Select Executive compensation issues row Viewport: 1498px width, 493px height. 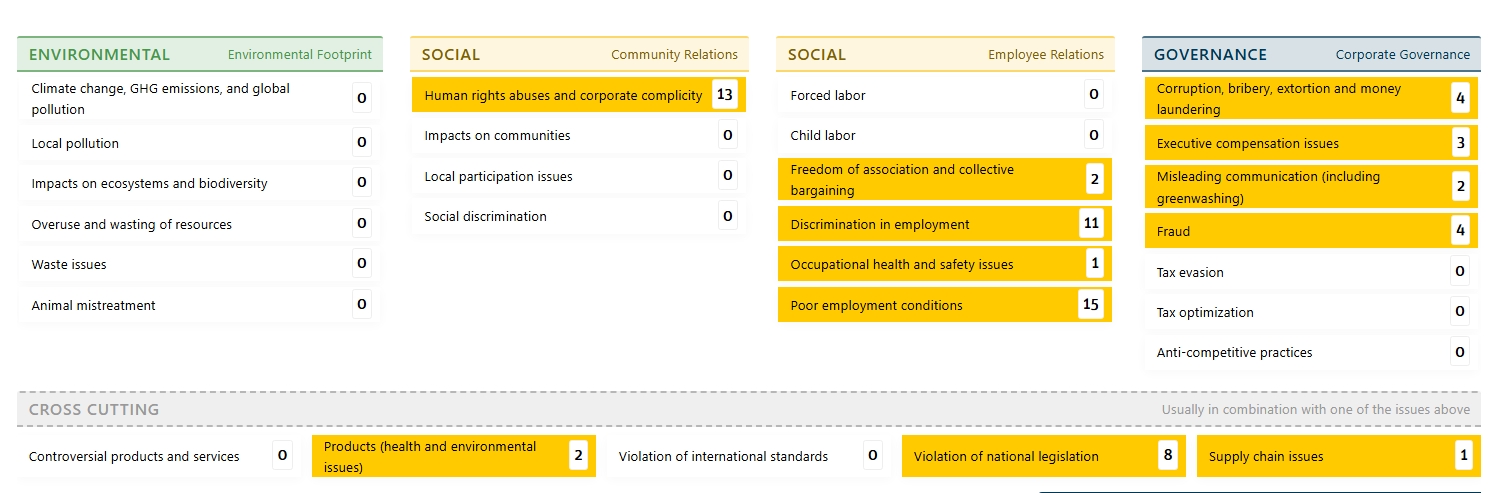pos(1311,143)
